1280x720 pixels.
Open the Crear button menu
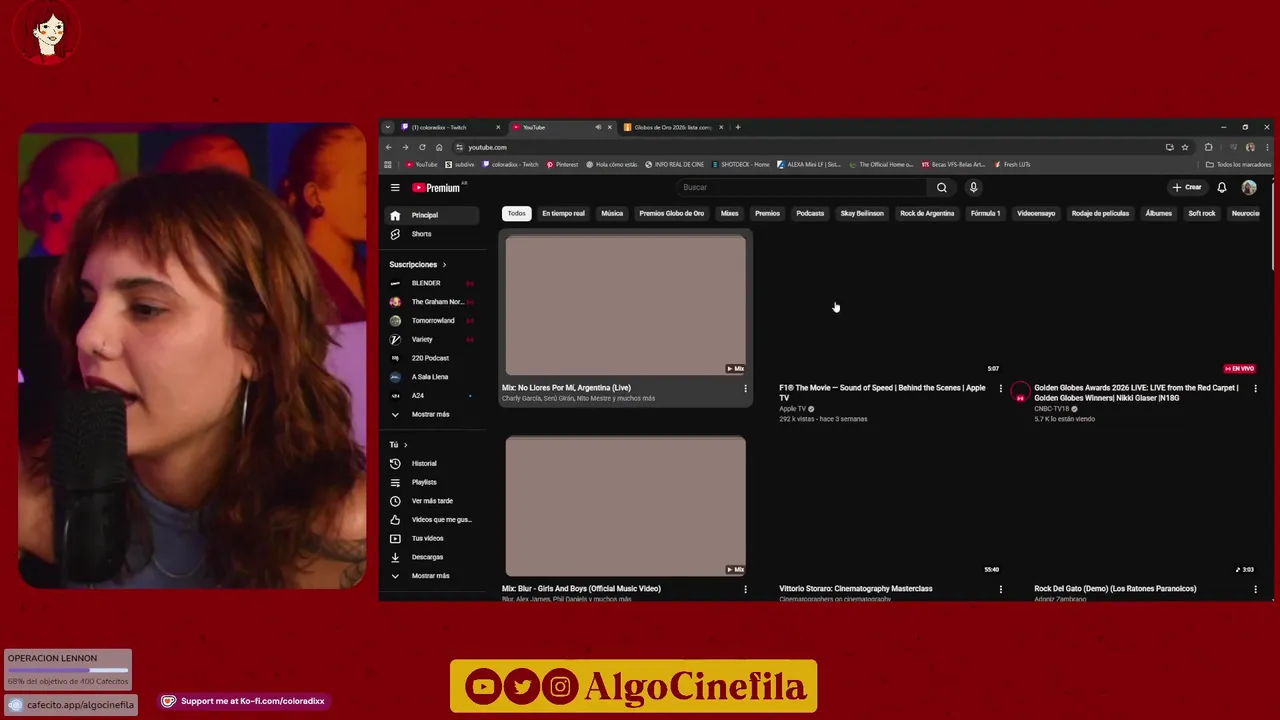[1187, 187]
